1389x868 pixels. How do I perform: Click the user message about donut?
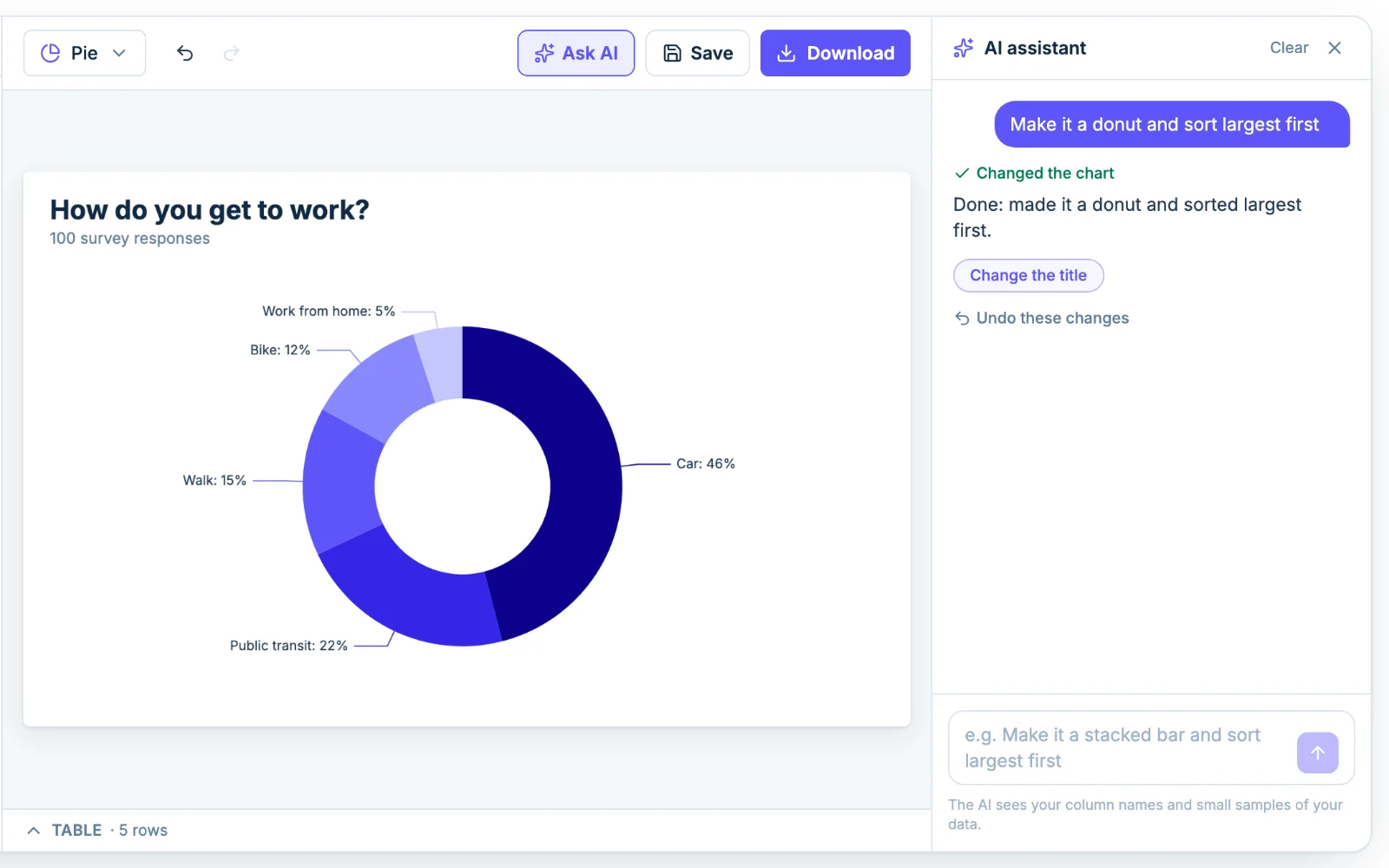[1172, 124]
